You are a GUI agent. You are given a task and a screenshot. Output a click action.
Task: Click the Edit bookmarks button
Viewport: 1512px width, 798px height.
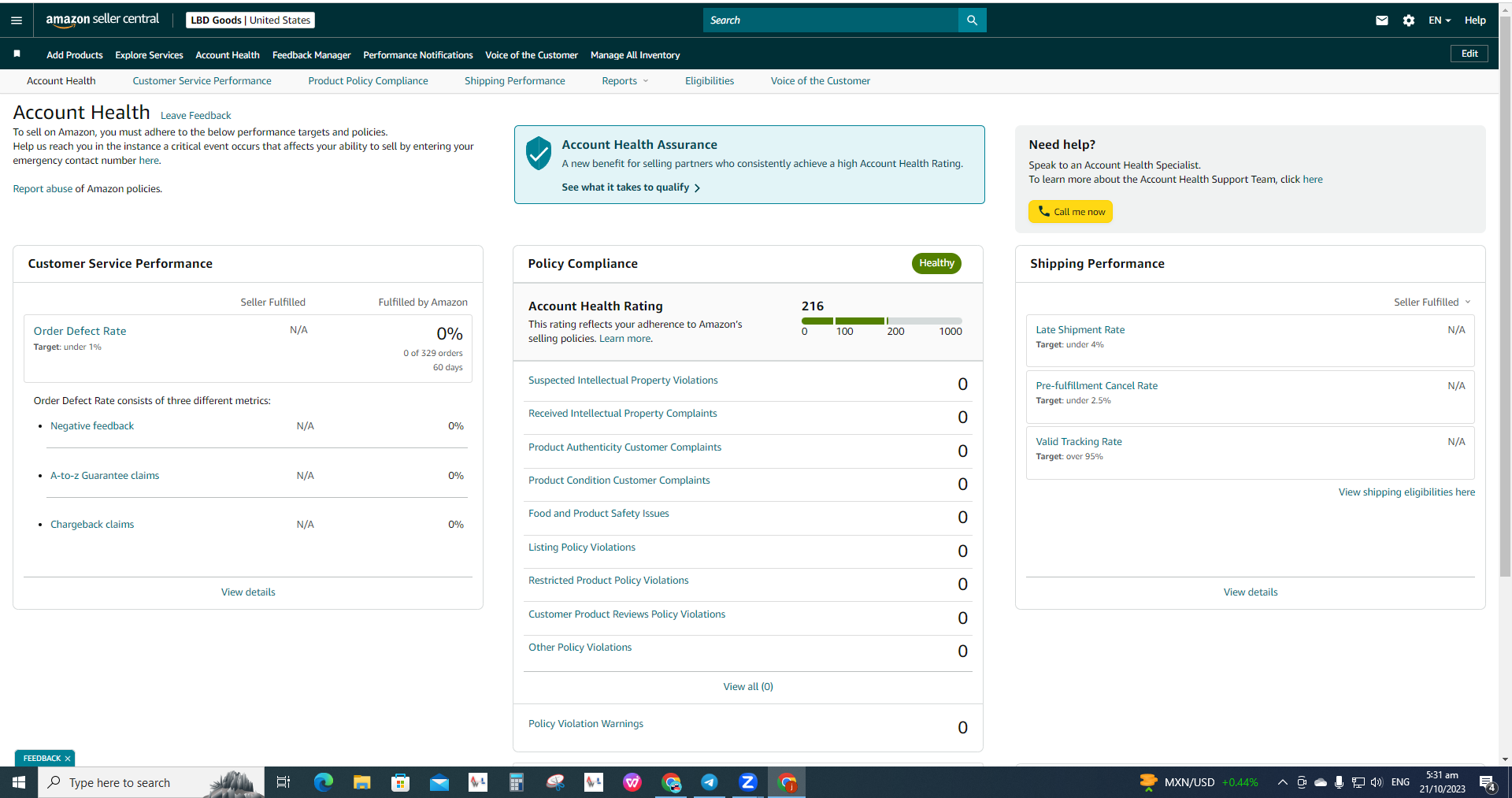click(x=1469, y=54)
